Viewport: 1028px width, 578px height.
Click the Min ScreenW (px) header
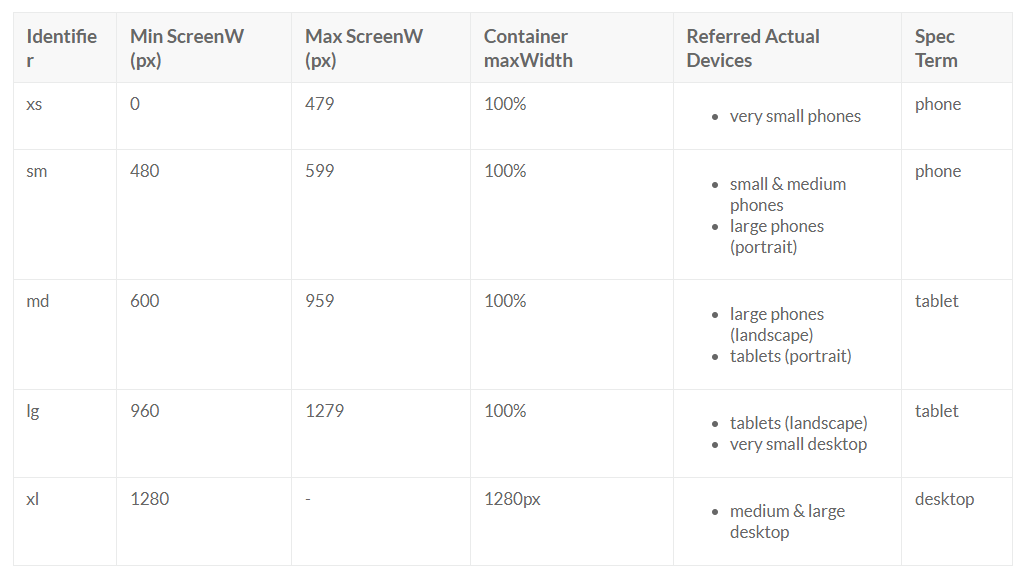click(x=187, y=48)
